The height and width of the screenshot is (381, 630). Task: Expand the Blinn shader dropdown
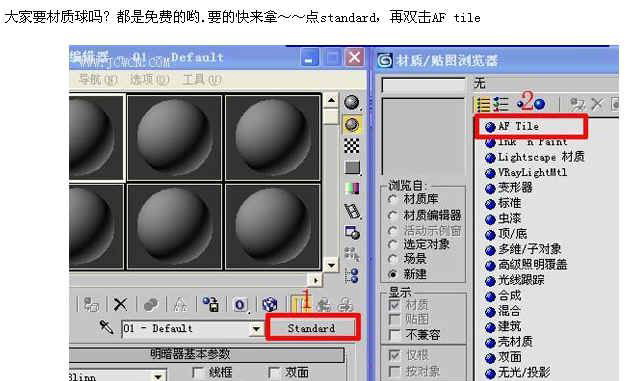[158, 376]
